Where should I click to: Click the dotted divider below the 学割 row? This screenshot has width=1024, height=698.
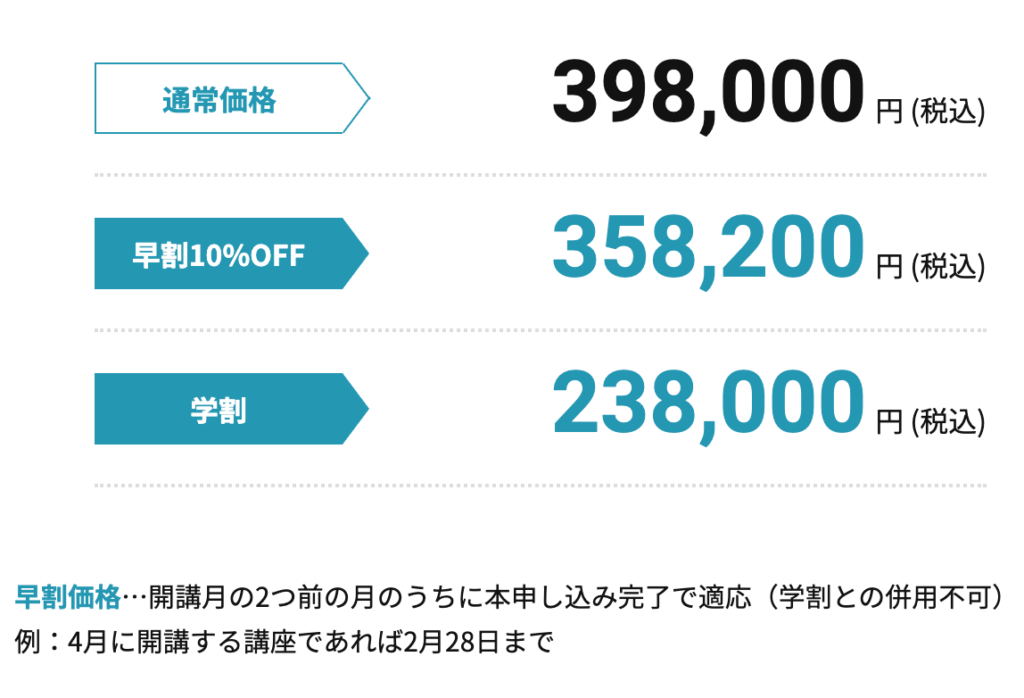click(x=540, y=486)
